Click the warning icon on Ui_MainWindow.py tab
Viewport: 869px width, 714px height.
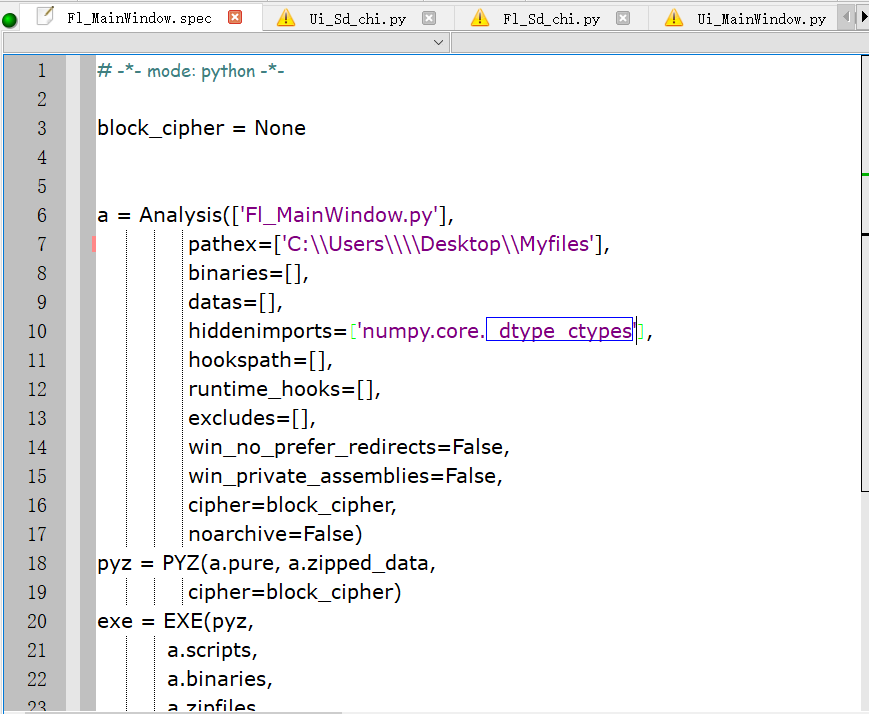pos(672,17)
